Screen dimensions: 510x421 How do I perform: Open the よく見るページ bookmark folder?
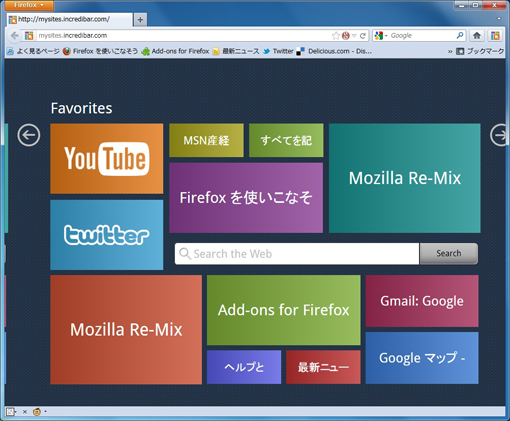pyautogui.click(x=33, y=51)
